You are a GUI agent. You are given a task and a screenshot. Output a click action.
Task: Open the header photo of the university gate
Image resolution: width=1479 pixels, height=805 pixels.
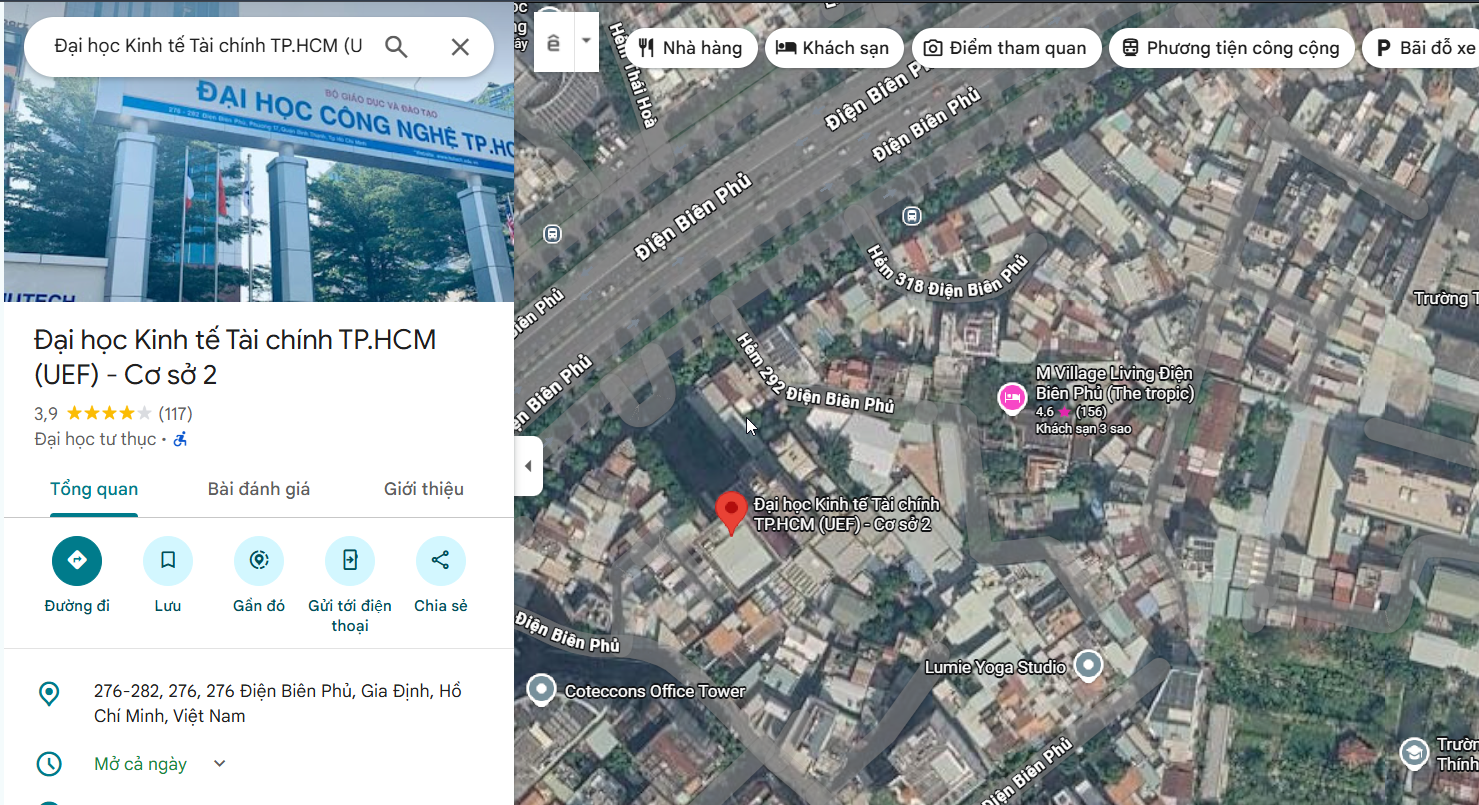pyautogui.click(x=259, y=186)
